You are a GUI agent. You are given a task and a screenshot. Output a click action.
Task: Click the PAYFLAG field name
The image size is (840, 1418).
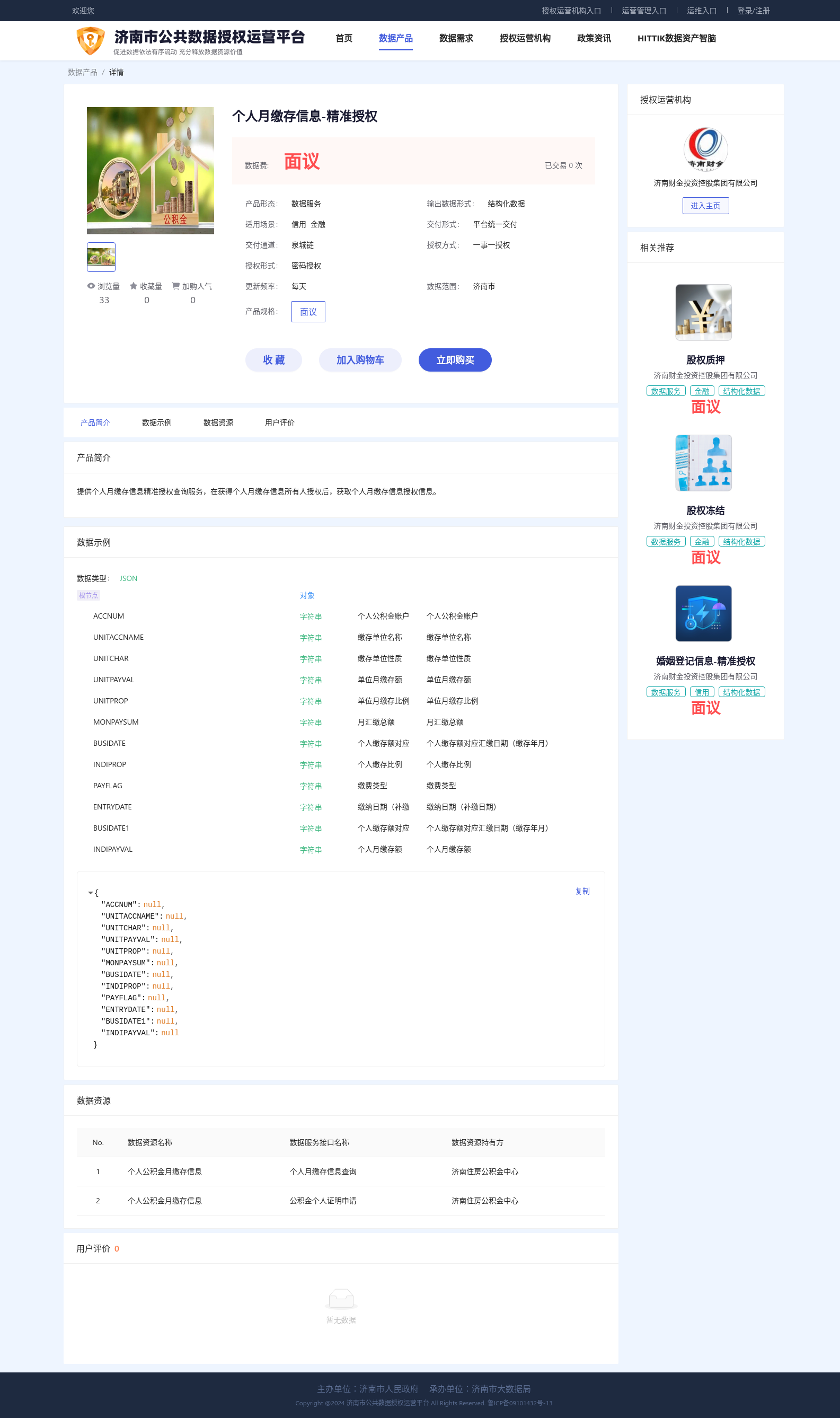(108, 786)
